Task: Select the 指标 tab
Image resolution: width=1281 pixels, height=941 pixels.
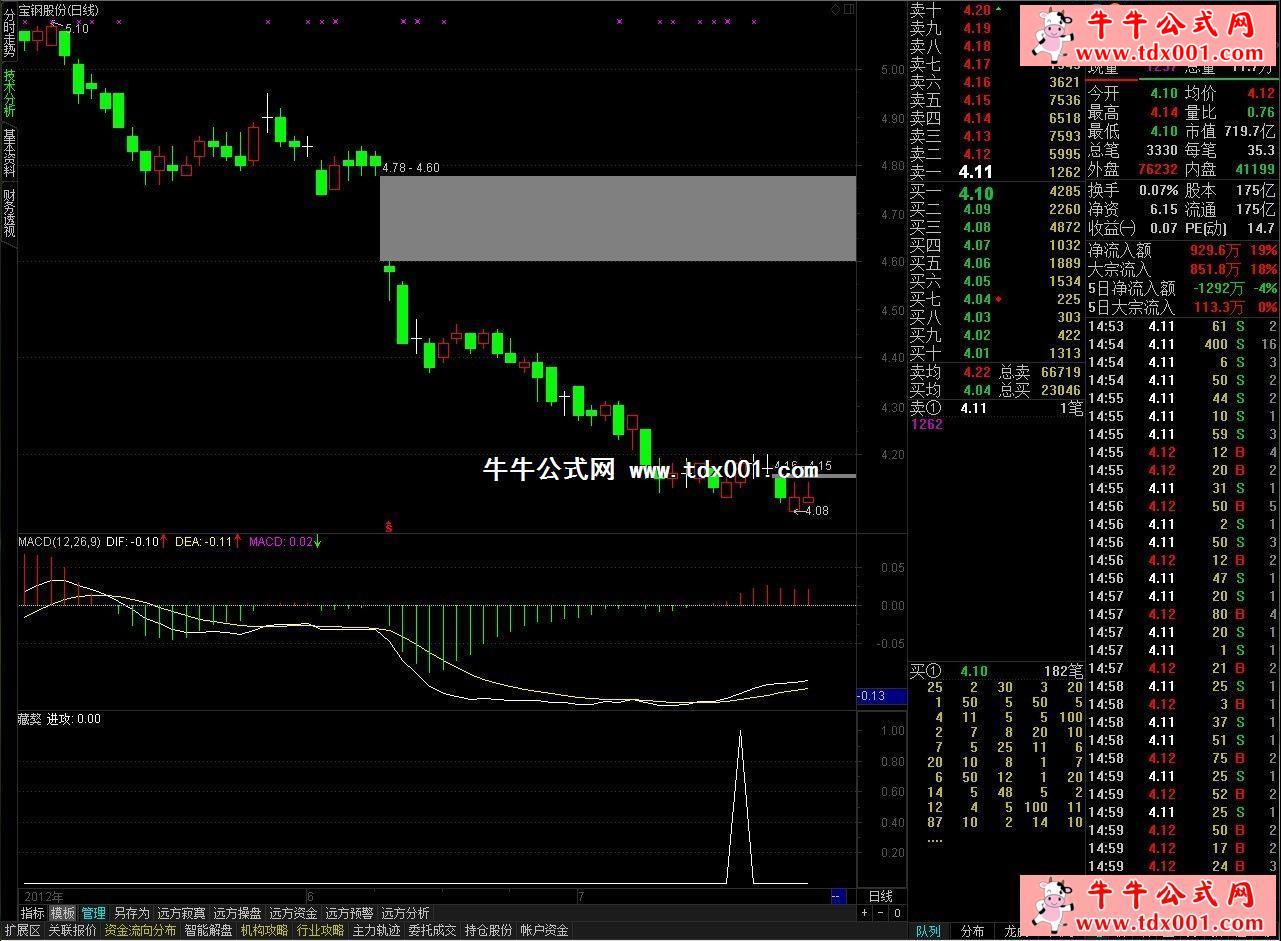Action: 33,913
